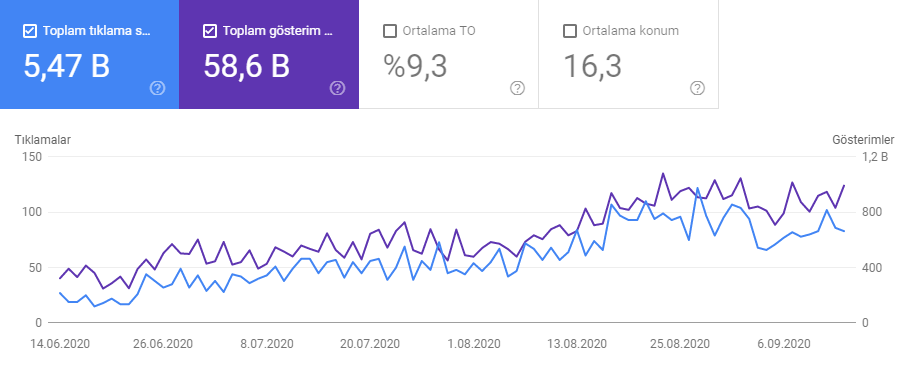Open help icon on total clicks card

coord(157,88)
